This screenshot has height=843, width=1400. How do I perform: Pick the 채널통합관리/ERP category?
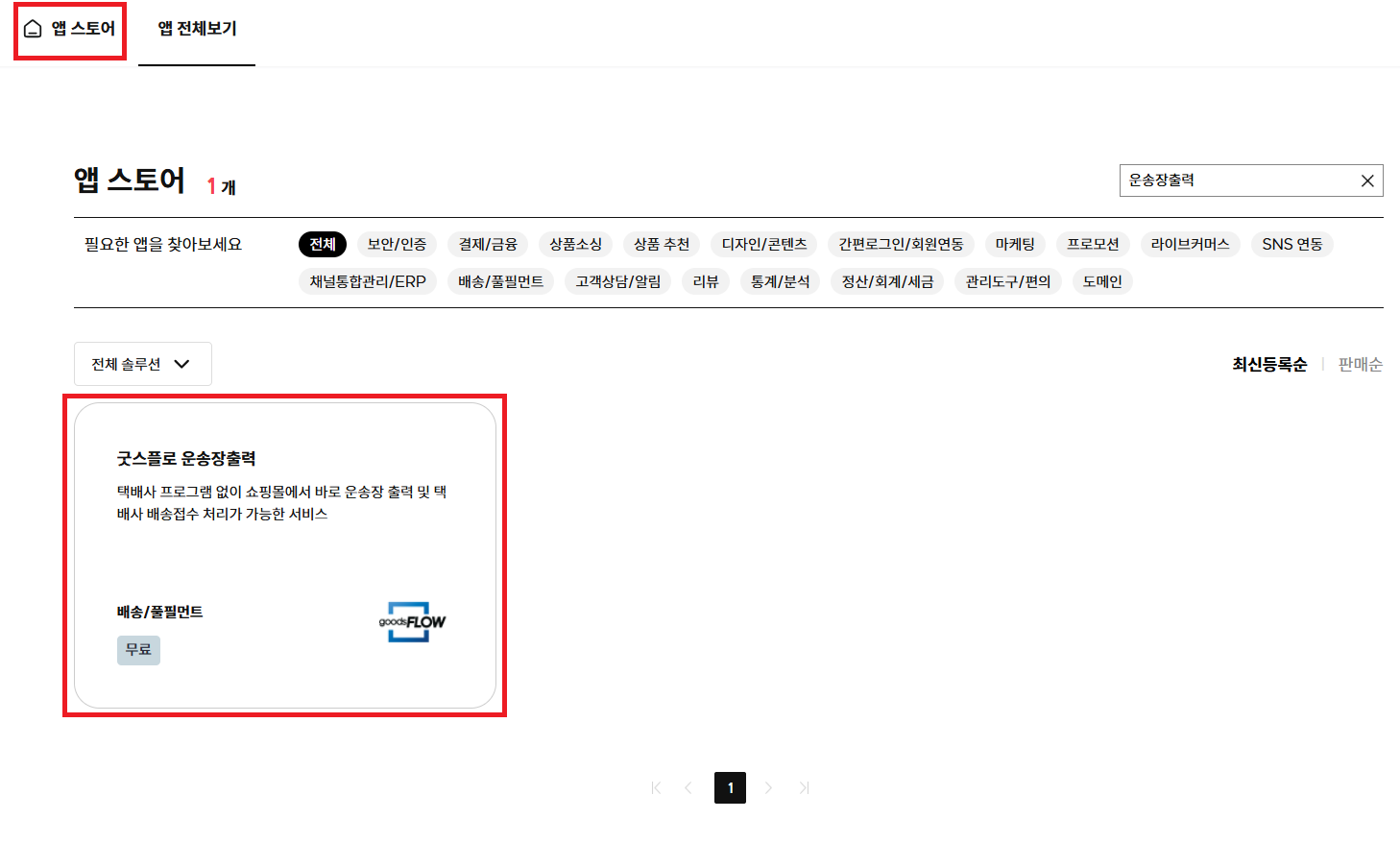pos(368,281)
